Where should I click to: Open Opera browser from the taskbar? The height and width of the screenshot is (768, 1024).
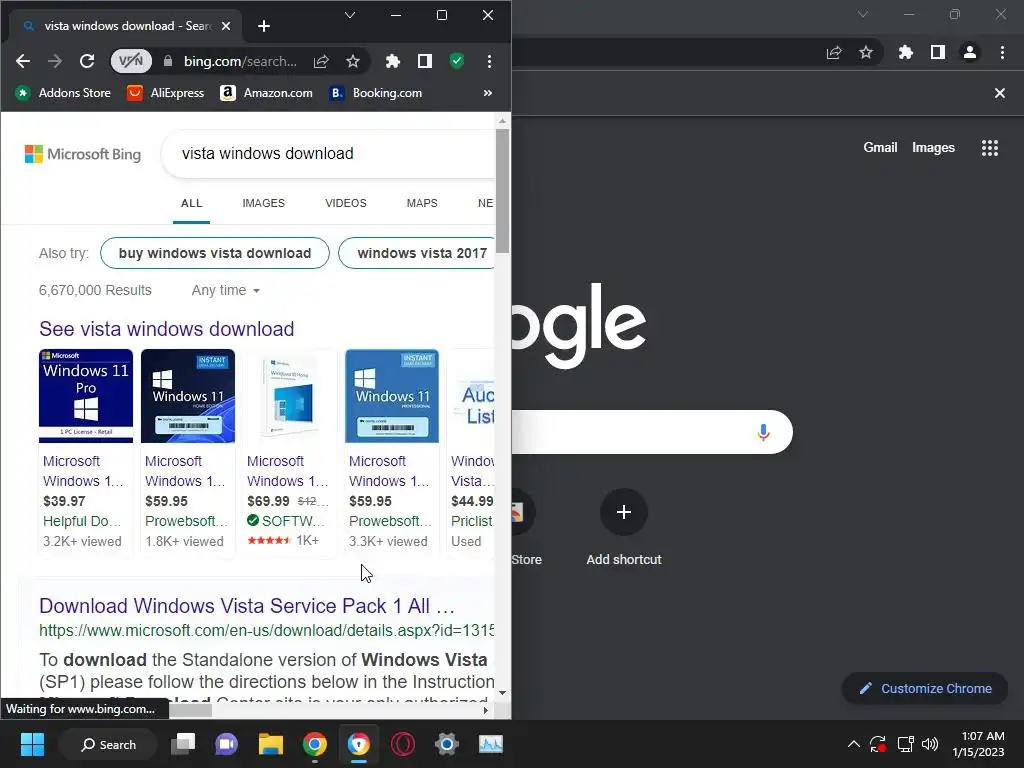403,744
